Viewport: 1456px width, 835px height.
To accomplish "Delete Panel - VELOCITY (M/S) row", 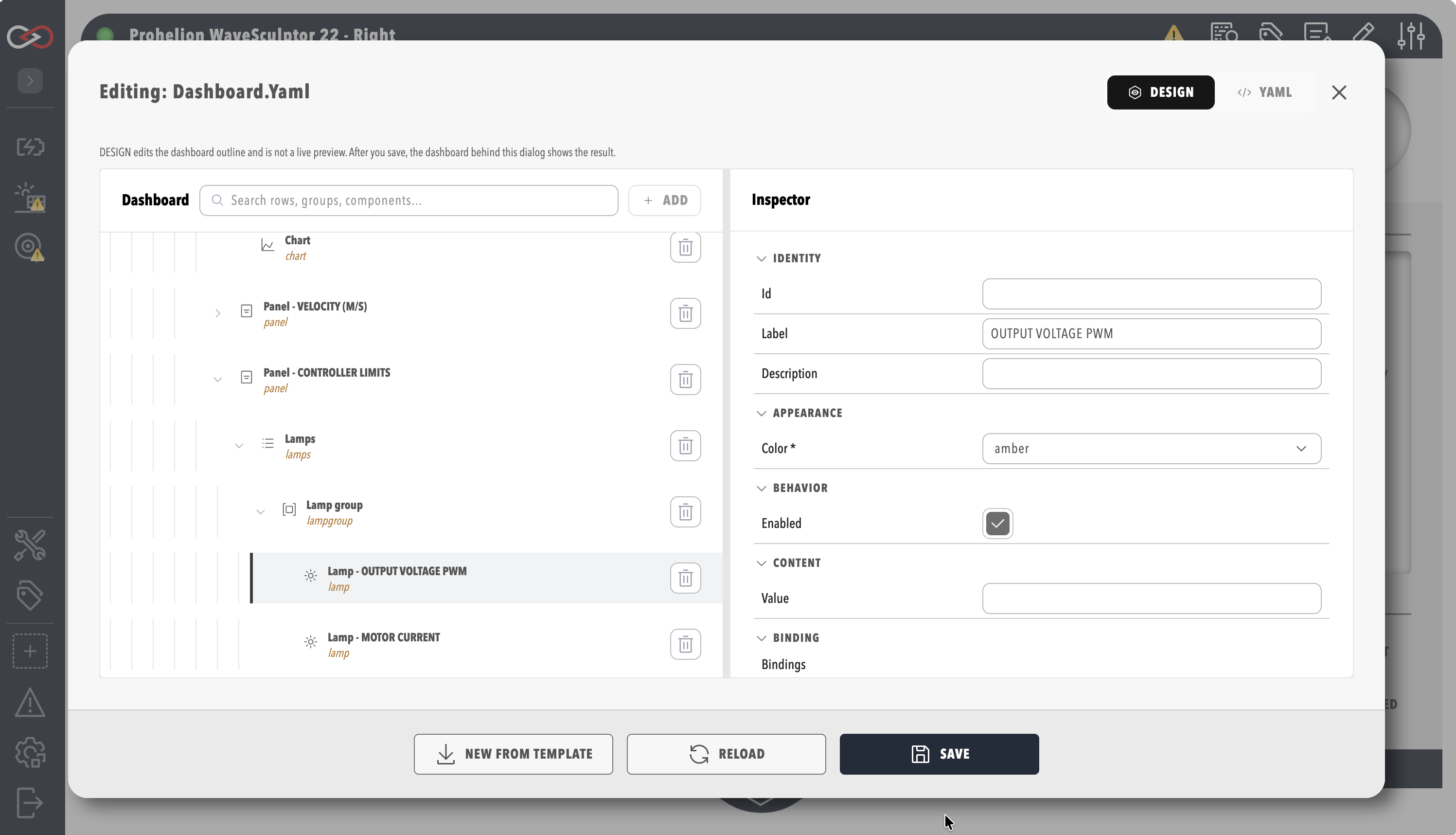I will click(x=685, y=313).
